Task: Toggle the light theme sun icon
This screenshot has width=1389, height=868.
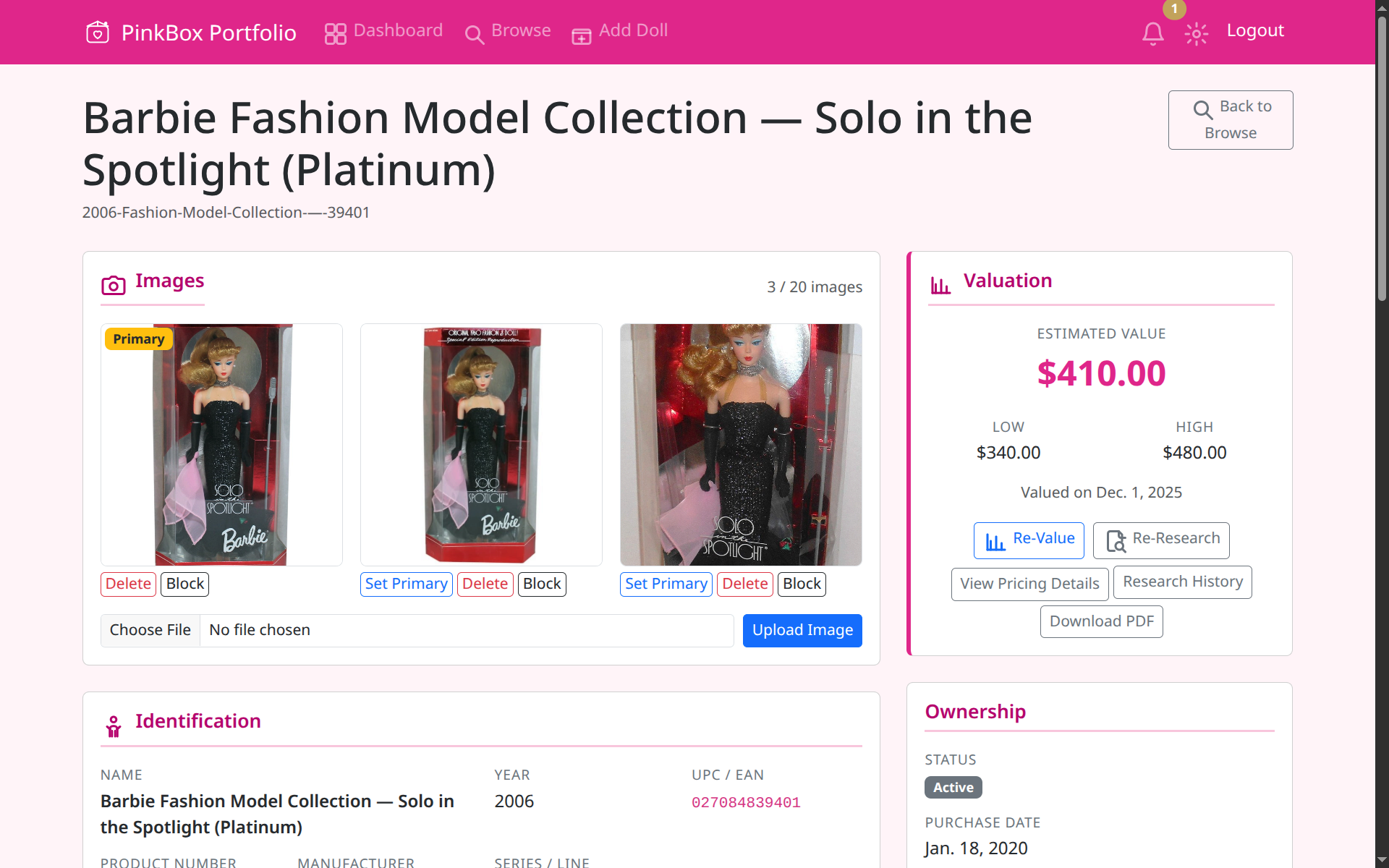Action: pos(1196,33)
